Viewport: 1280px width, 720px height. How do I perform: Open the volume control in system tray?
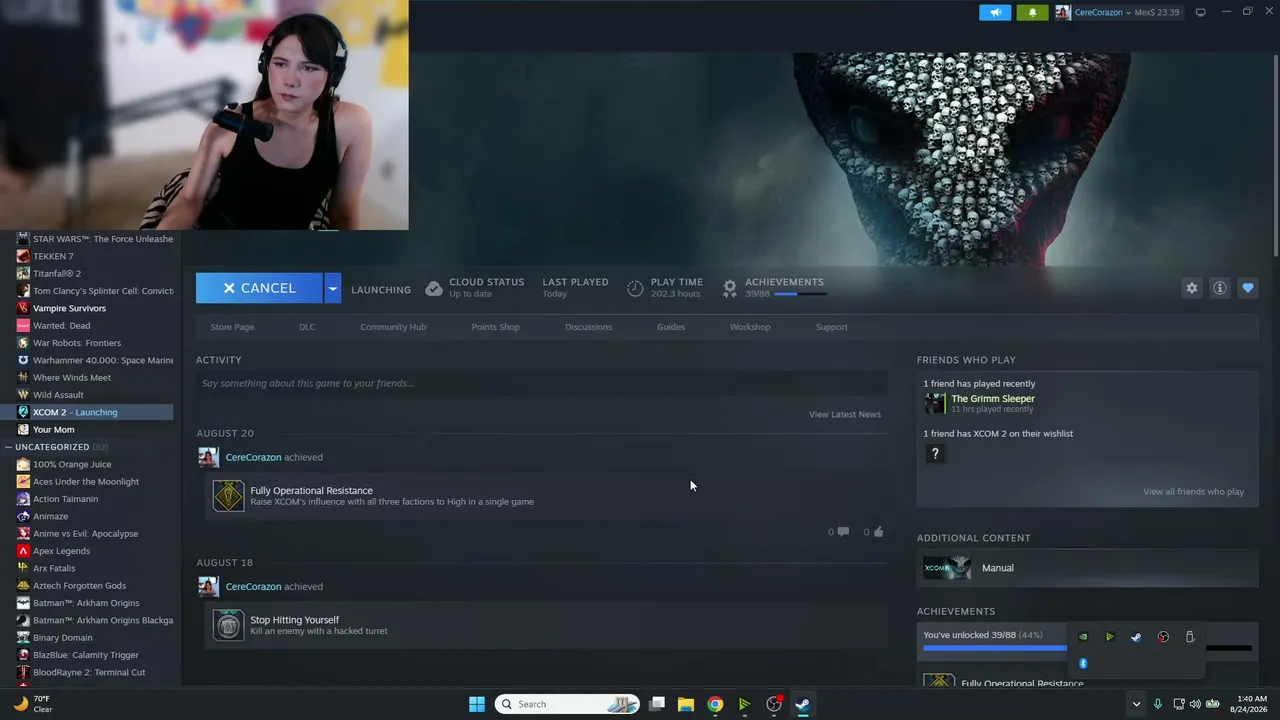click(x=1196, y=704)
